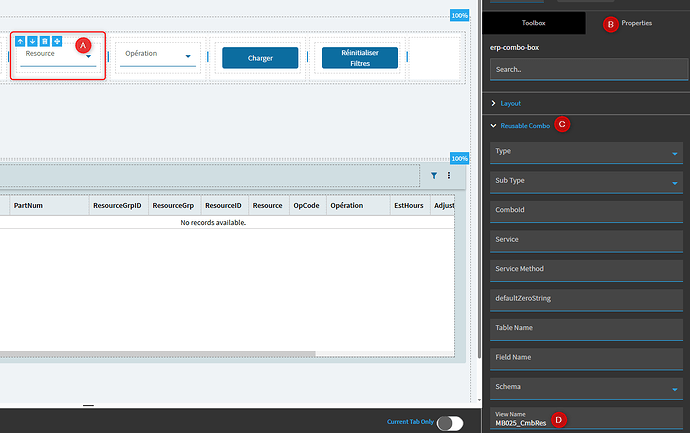Click the defaultZeroString input field

point(586,301)
